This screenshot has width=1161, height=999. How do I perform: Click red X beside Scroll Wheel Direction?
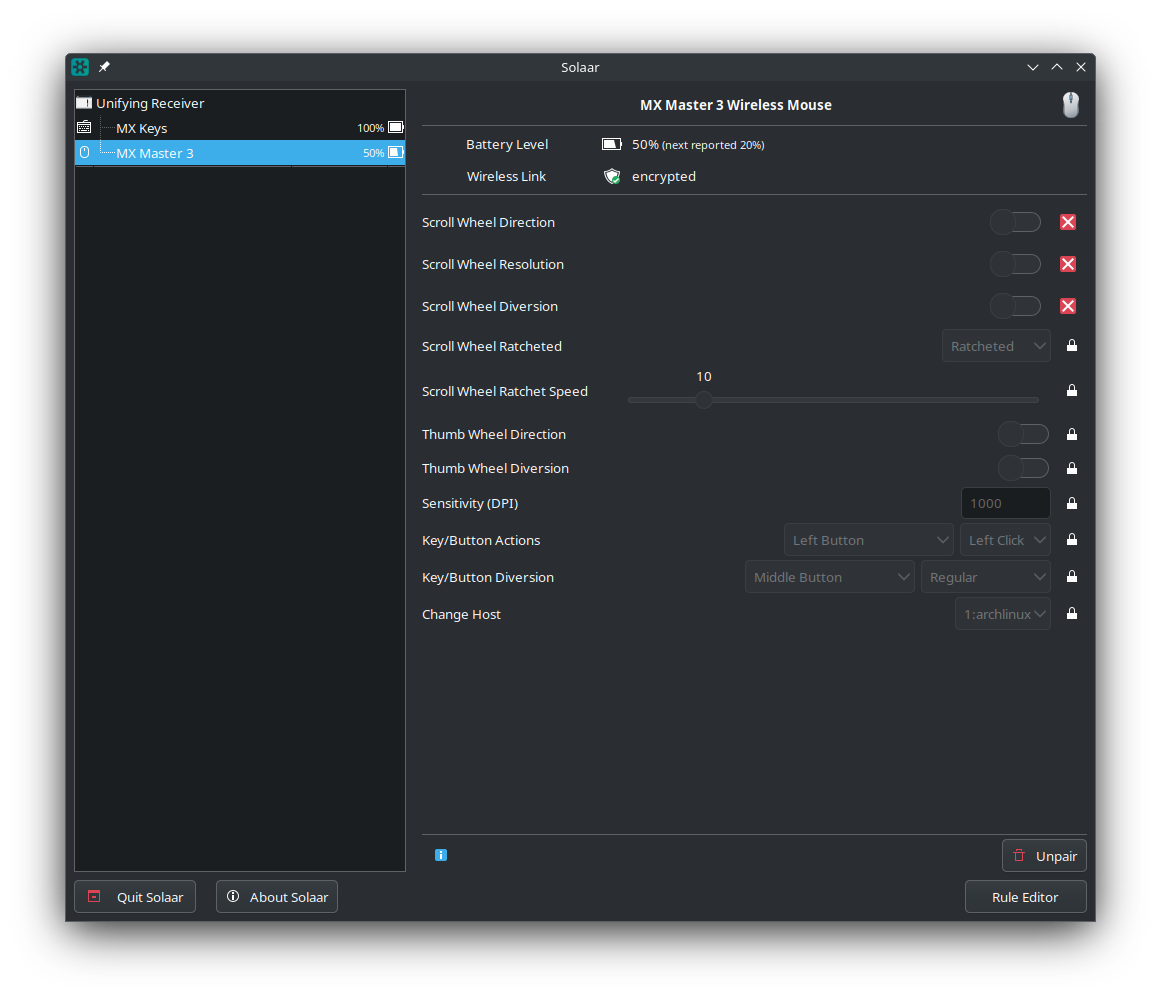(x=1068, y=222)
